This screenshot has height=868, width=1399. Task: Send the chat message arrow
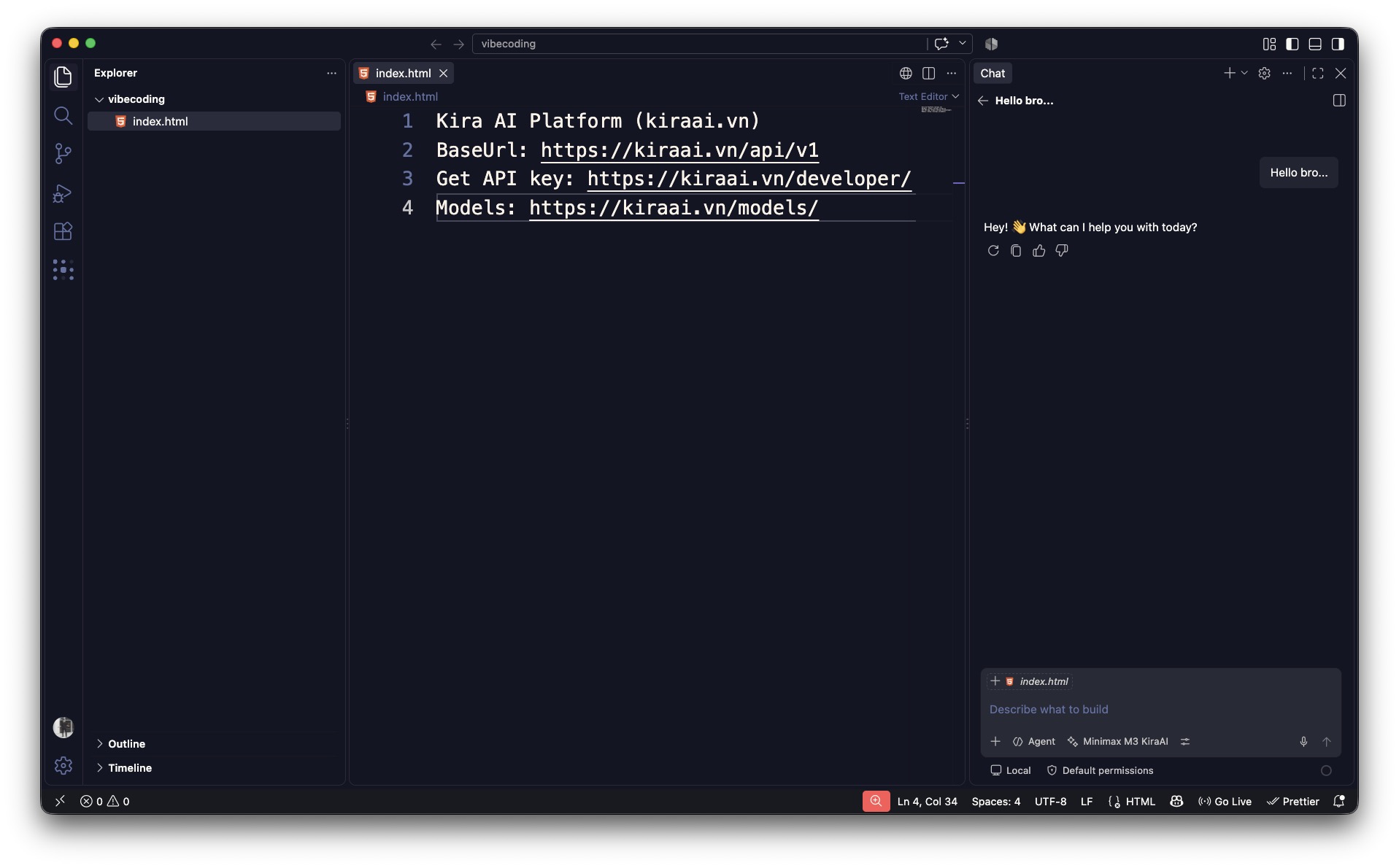pos(1327,741)
